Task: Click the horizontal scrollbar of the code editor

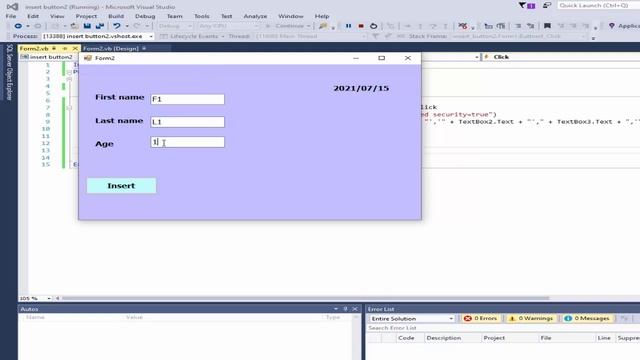Action: tap(305, 298)
